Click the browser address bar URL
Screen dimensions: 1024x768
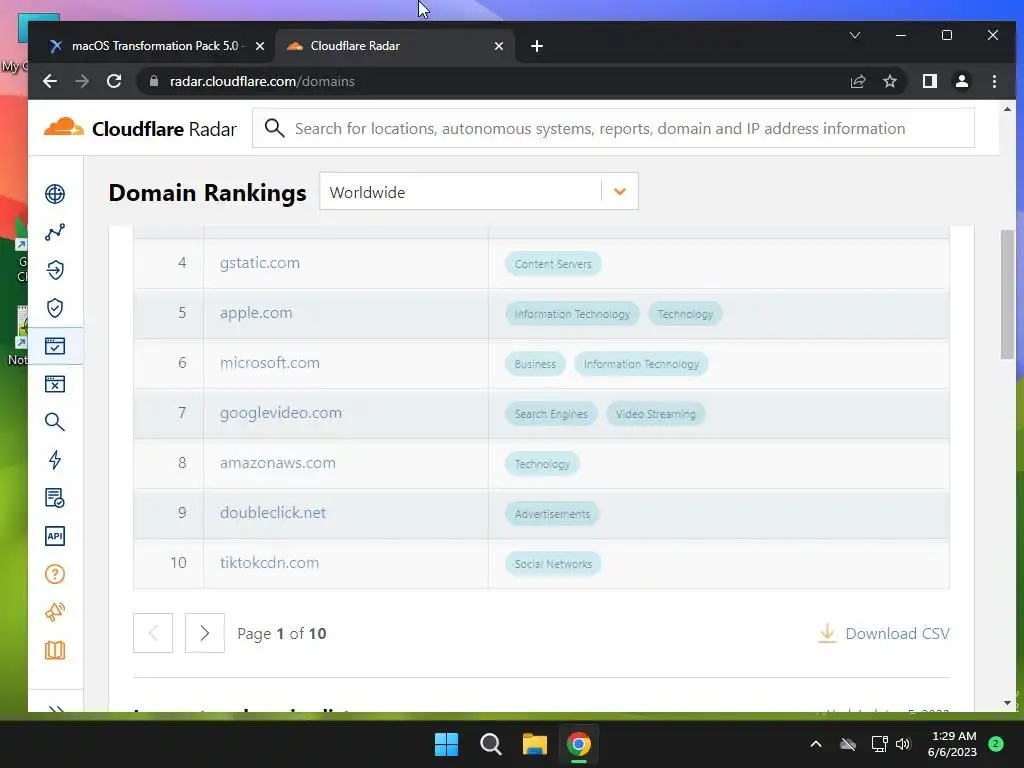(262, 82)
